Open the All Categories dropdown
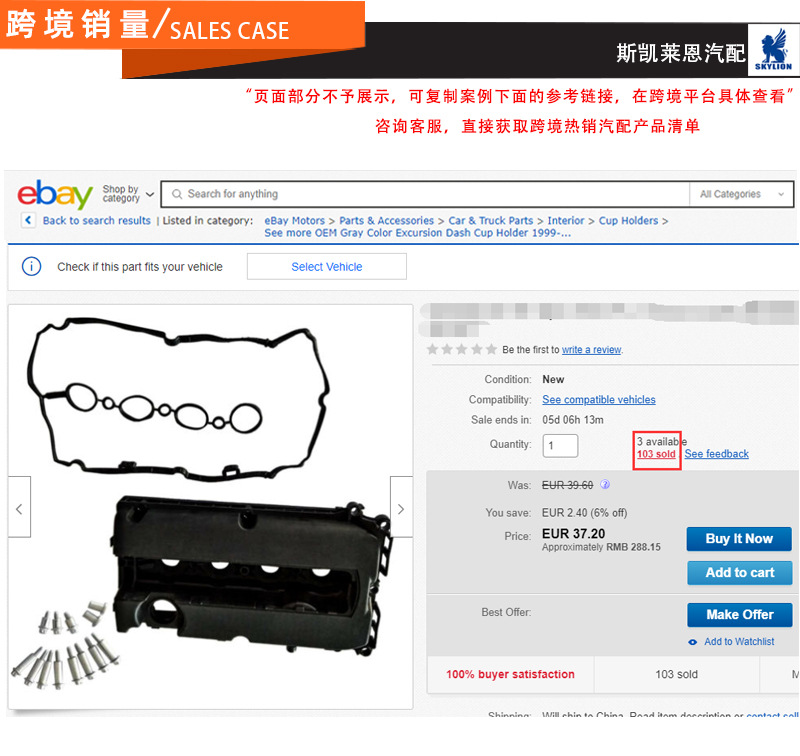Image resolution: width=800 pixels, height=756 pixels. click(x=741, y=194)
